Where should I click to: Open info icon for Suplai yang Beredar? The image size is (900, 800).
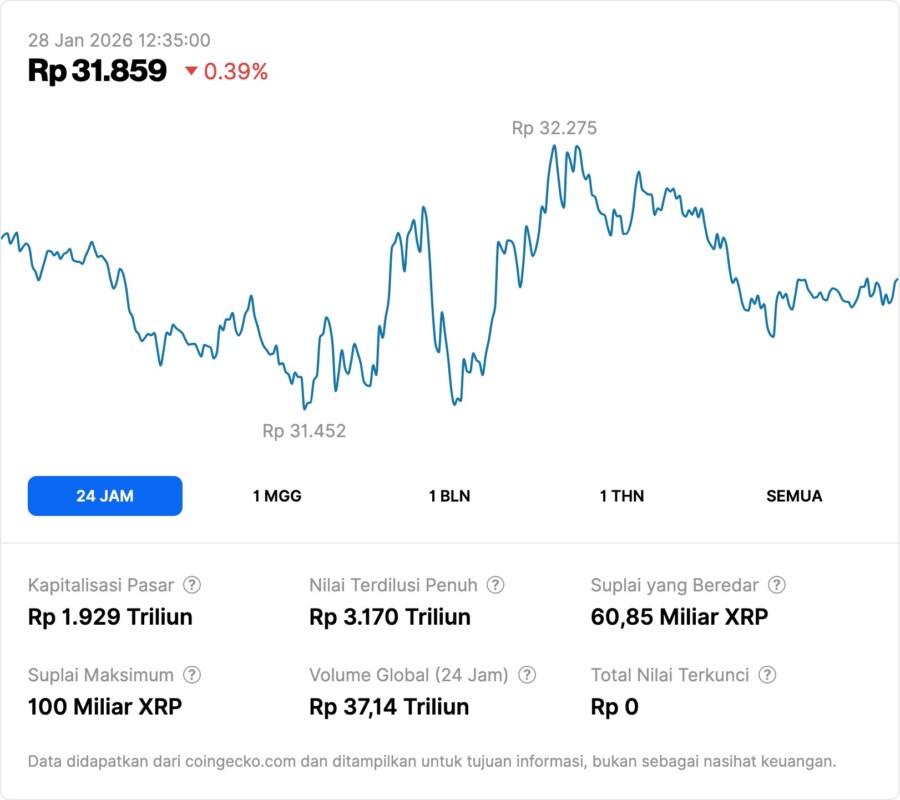(776, 585)
